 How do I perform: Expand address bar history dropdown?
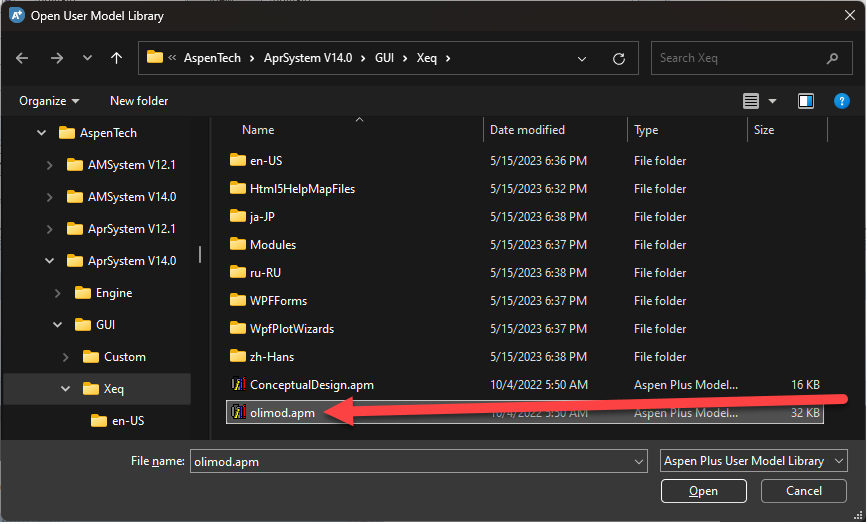582,59
